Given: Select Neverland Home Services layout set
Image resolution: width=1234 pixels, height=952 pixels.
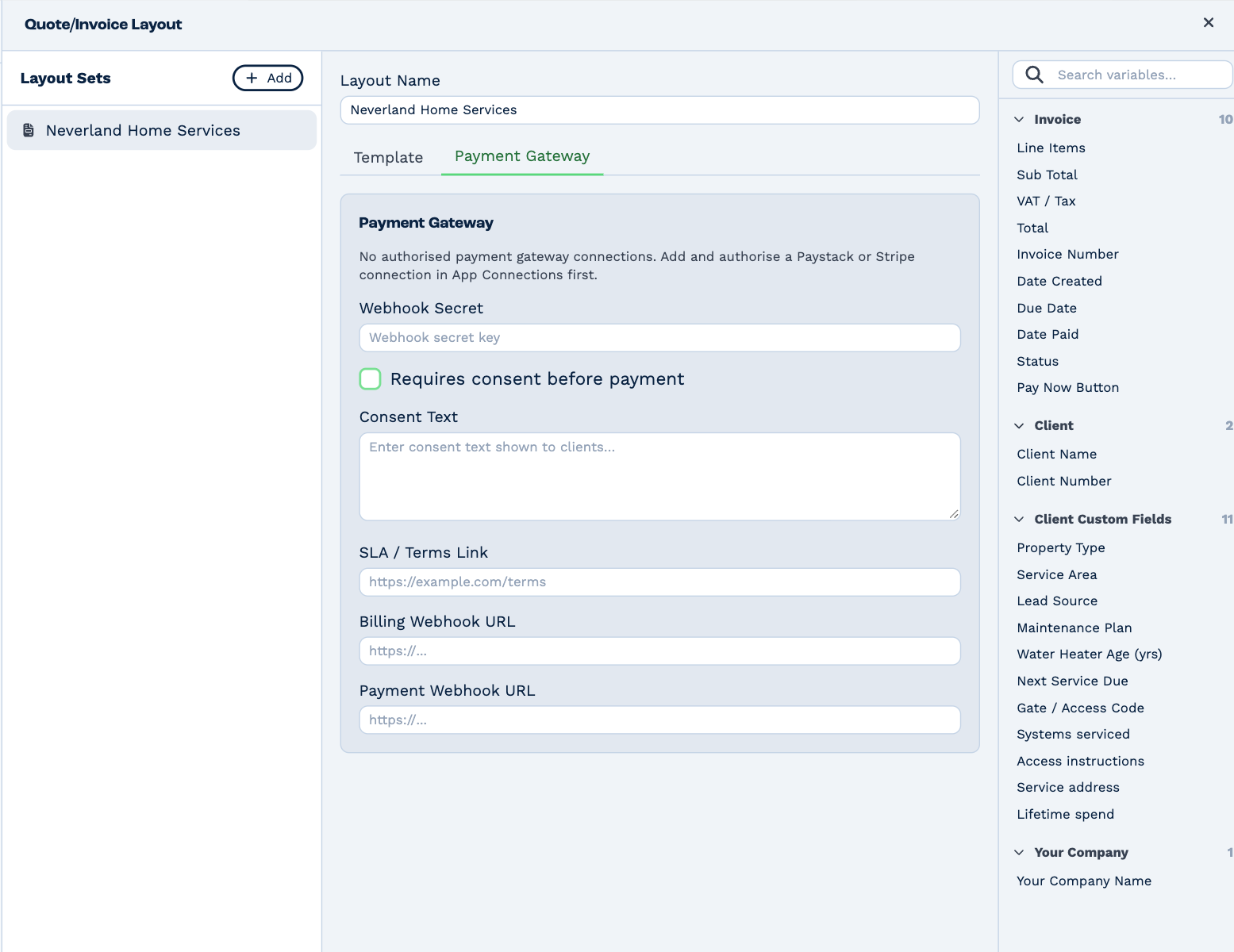Looking at the screenshot, I should pos(162,130).
